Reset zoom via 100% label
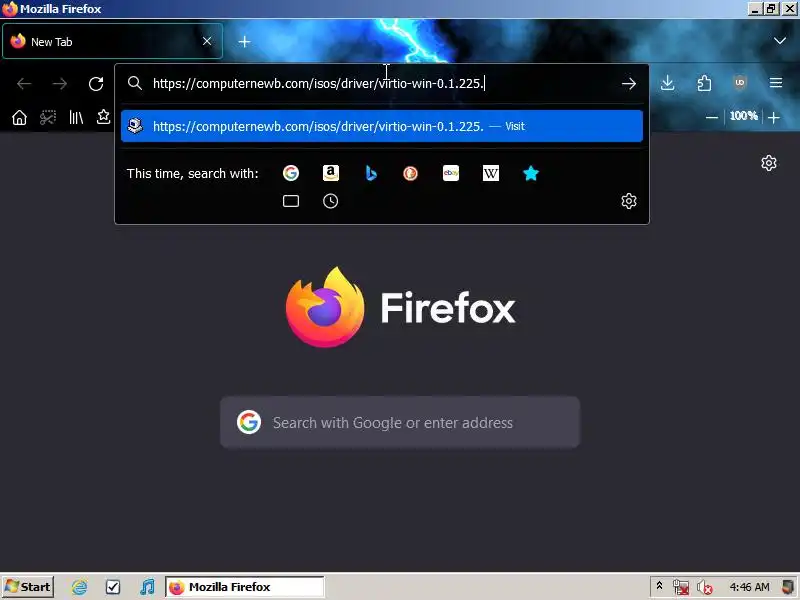Image resolution: width=800 pixels, height=600 pixels. coord(743,116)
